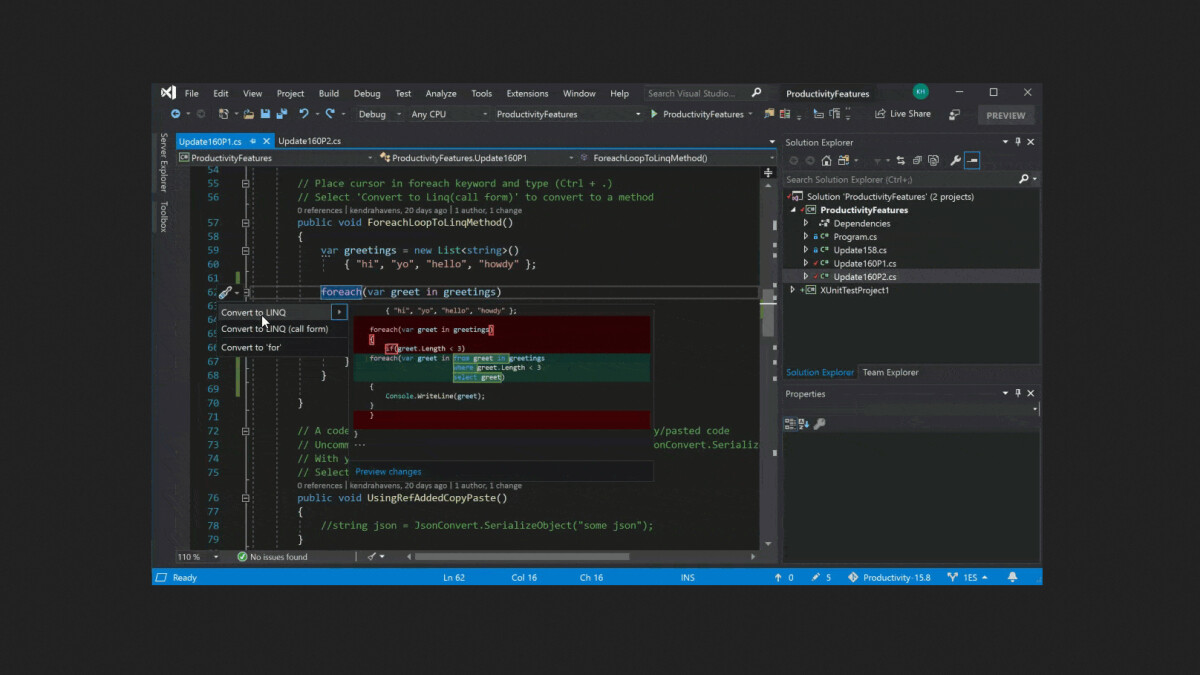
Task: Collapse all nodes in Solution Explorer
Action: 918,159
